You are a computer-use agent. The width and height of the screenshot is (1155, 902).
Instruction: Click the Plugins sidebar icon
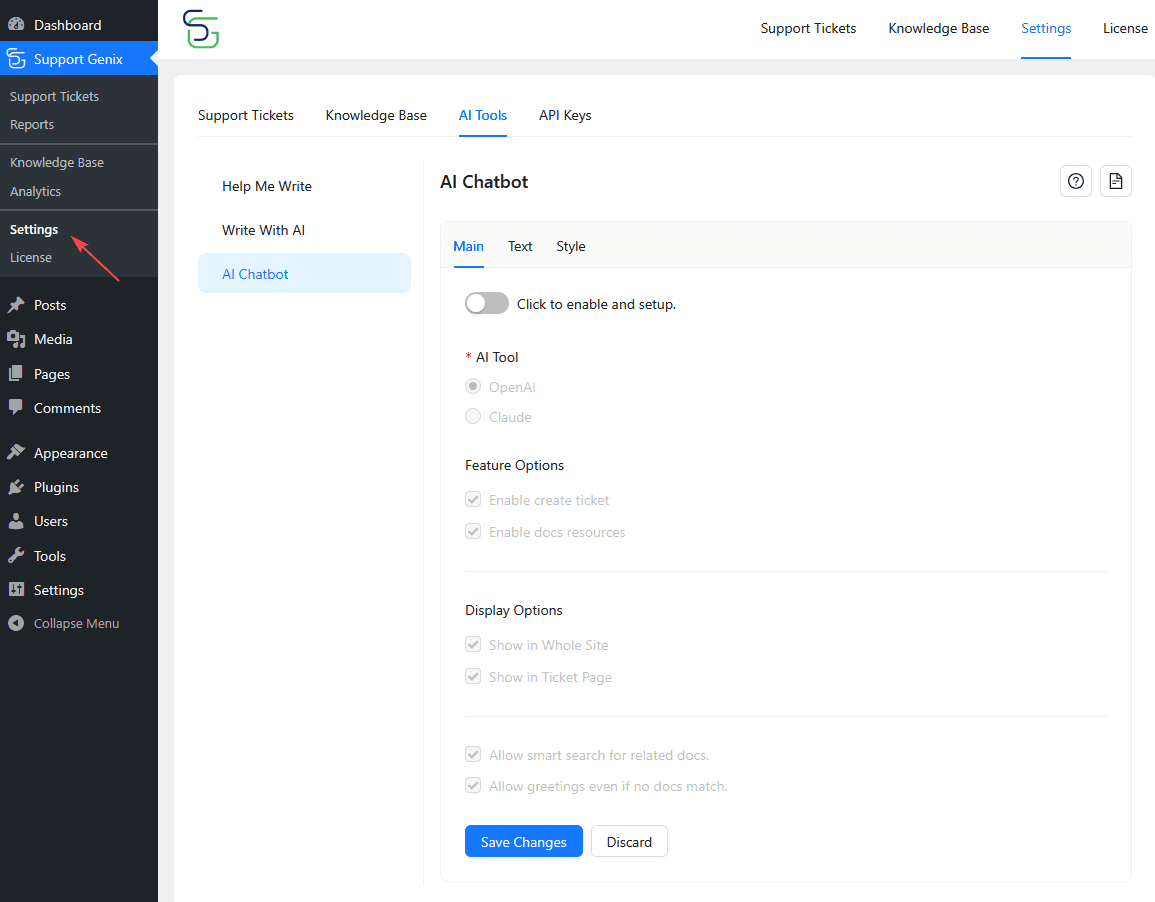(16, 487)
